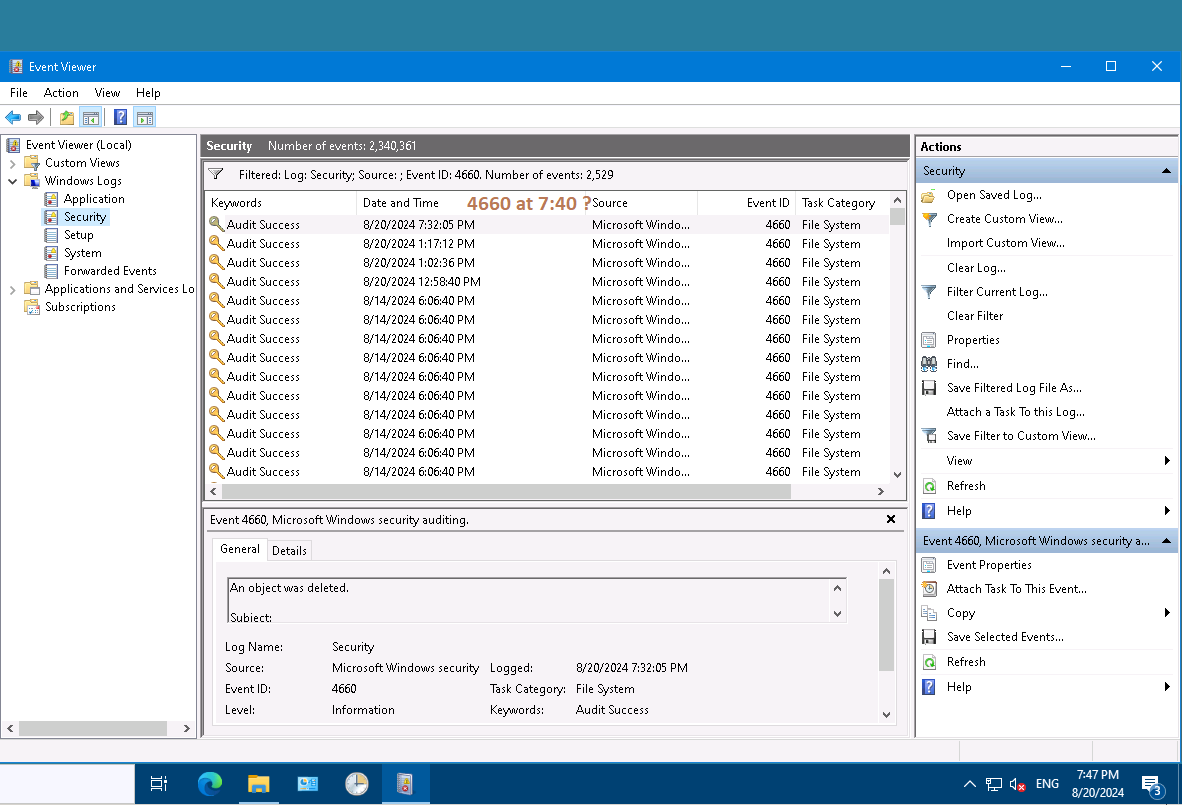This screenshot has height=805, width=1182.
Task: Click the event list horizontal scrollbar
Action: tap(506, 492)
